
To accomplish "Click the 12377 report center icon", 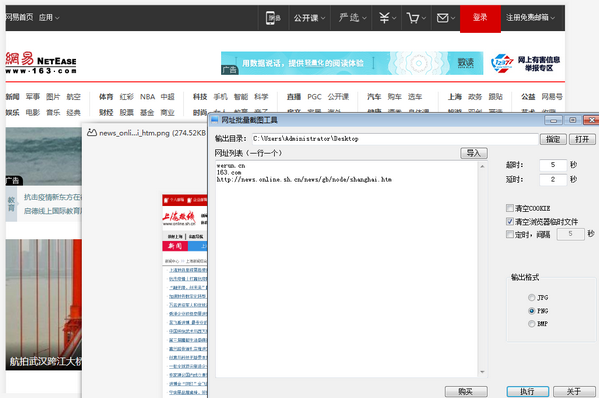I will (x=502, y=63).
